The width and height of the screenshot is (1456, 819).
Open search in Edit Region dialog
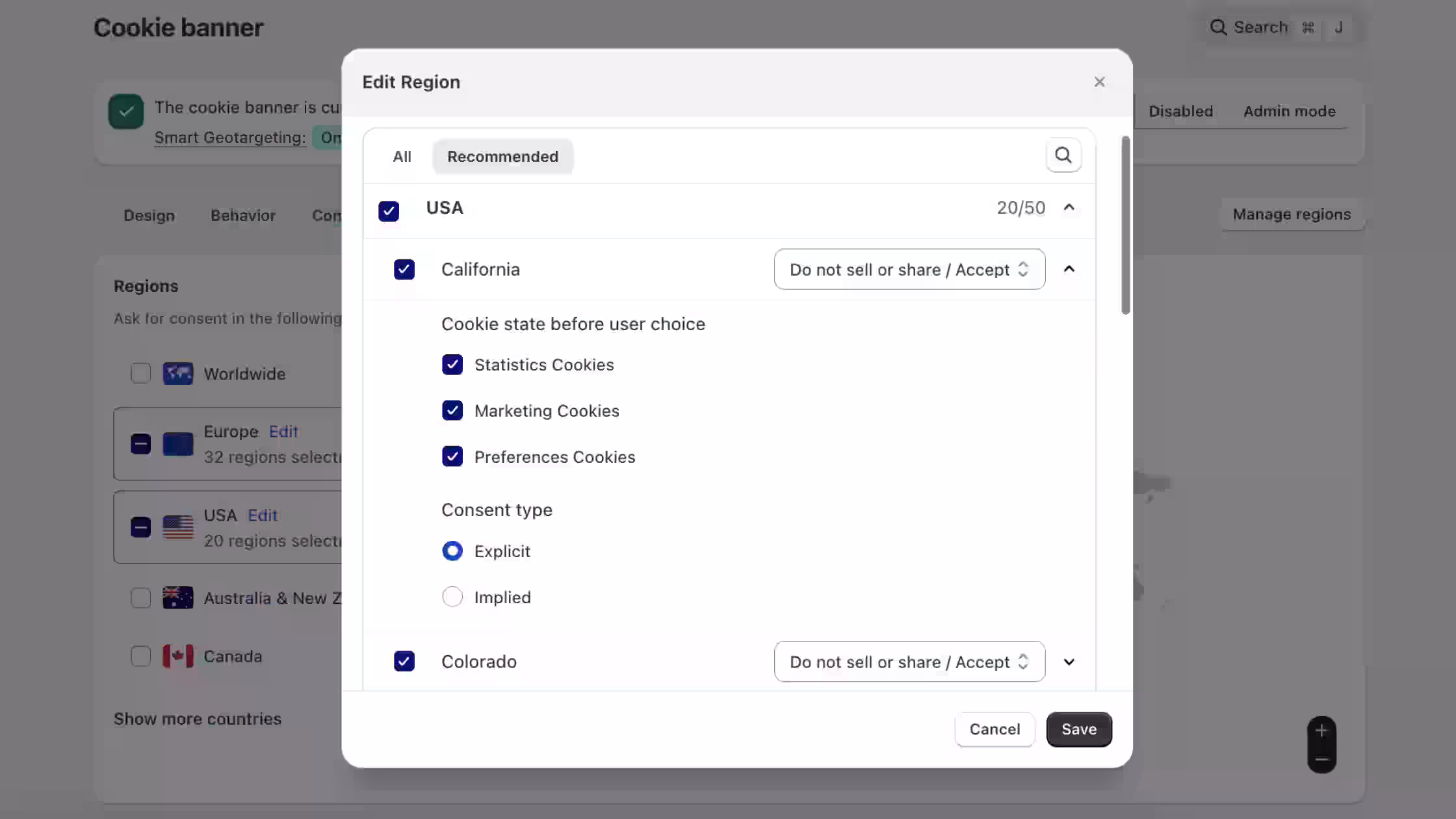click(x=1063, y=155)
